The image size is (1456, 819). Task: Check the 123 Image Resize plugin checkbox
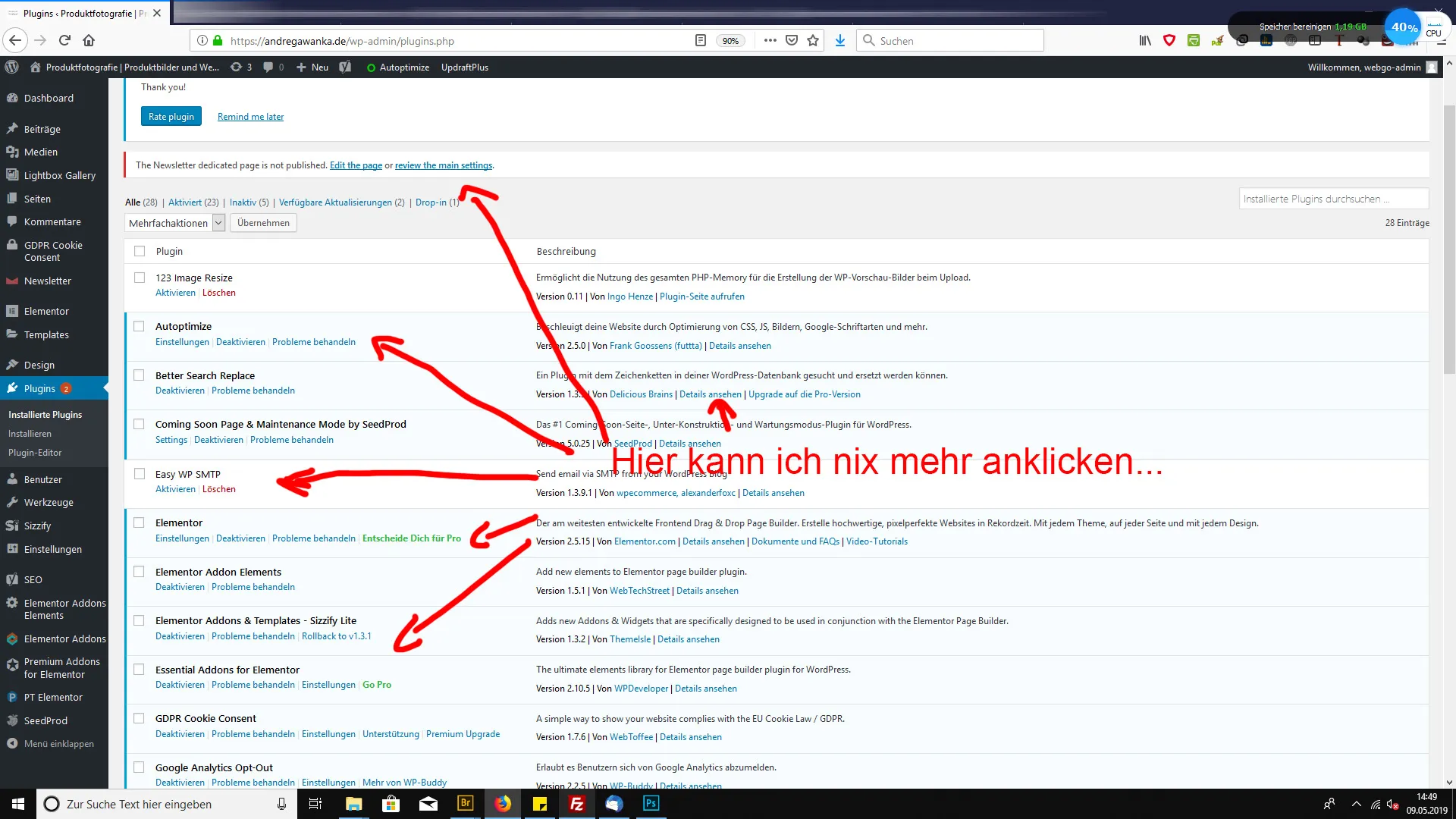[x=140, y=278]
